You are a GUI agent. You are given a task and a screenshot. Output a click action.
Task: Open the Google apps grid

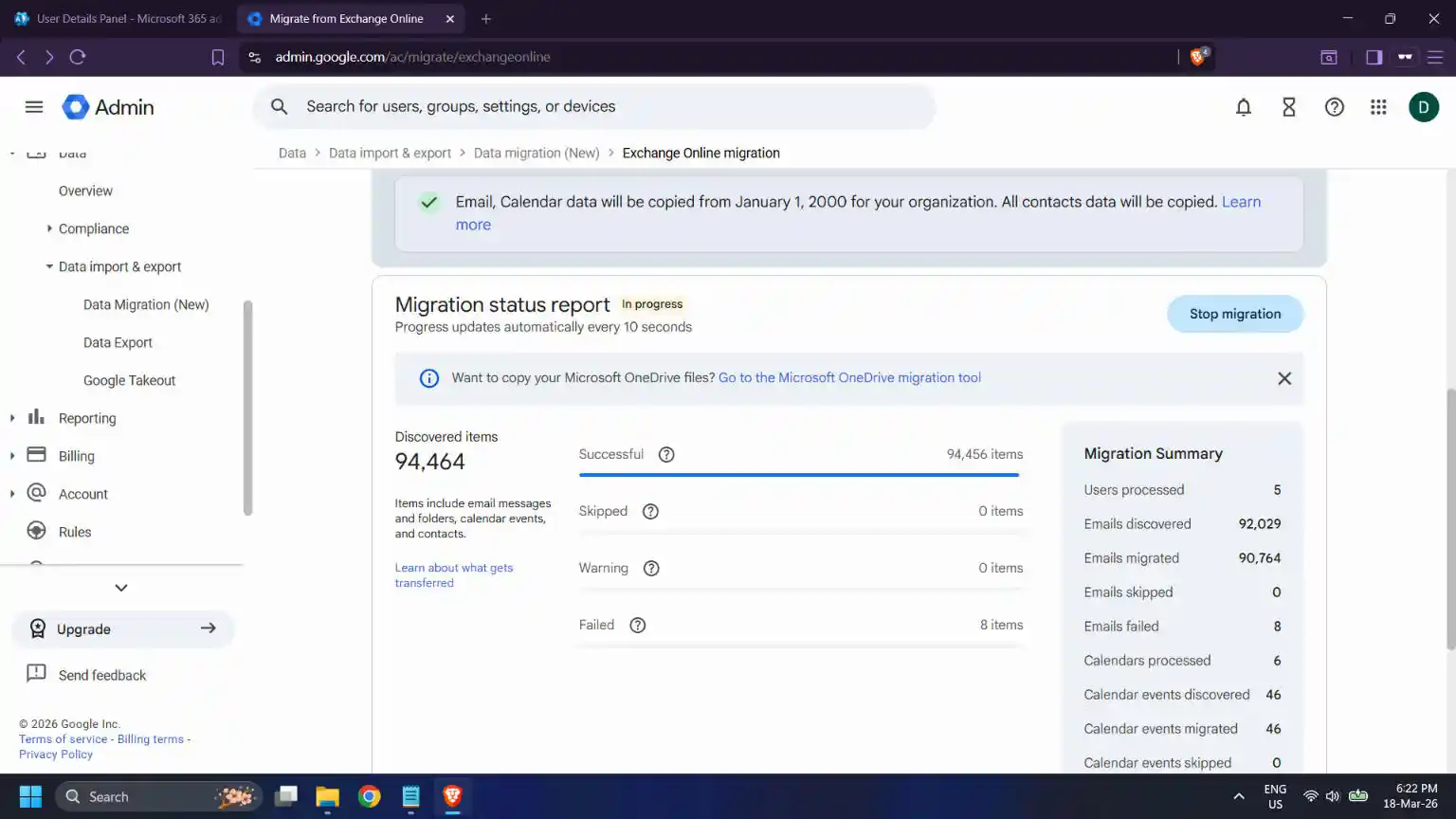click(1378, 107)
